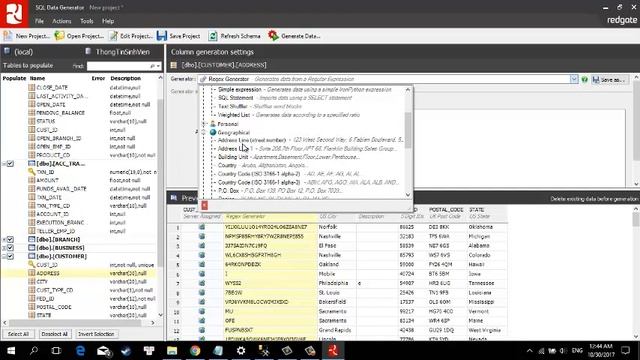Click the Edit Project toolbar icon
This screenshot has width=640, height=360.
(x=113, y=36)
